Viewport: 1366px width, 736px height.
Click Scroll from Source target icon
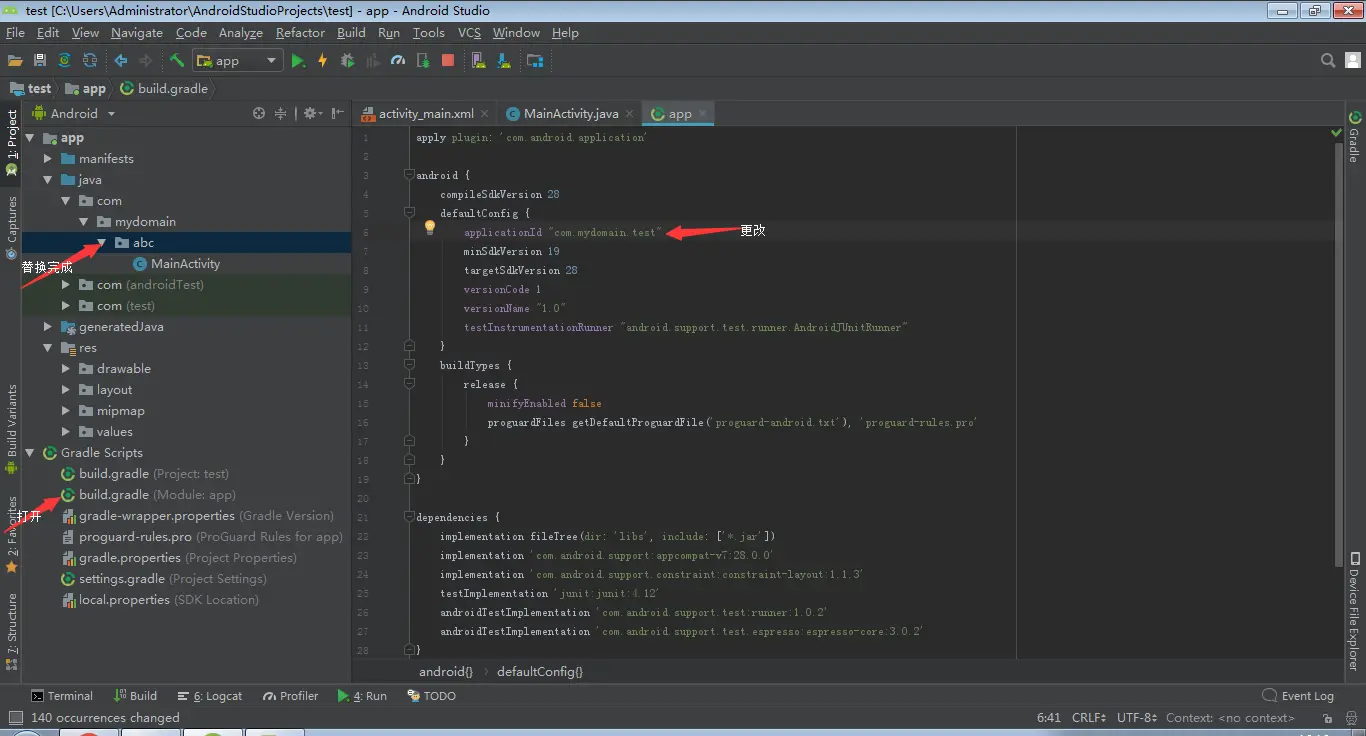(259, 114)
